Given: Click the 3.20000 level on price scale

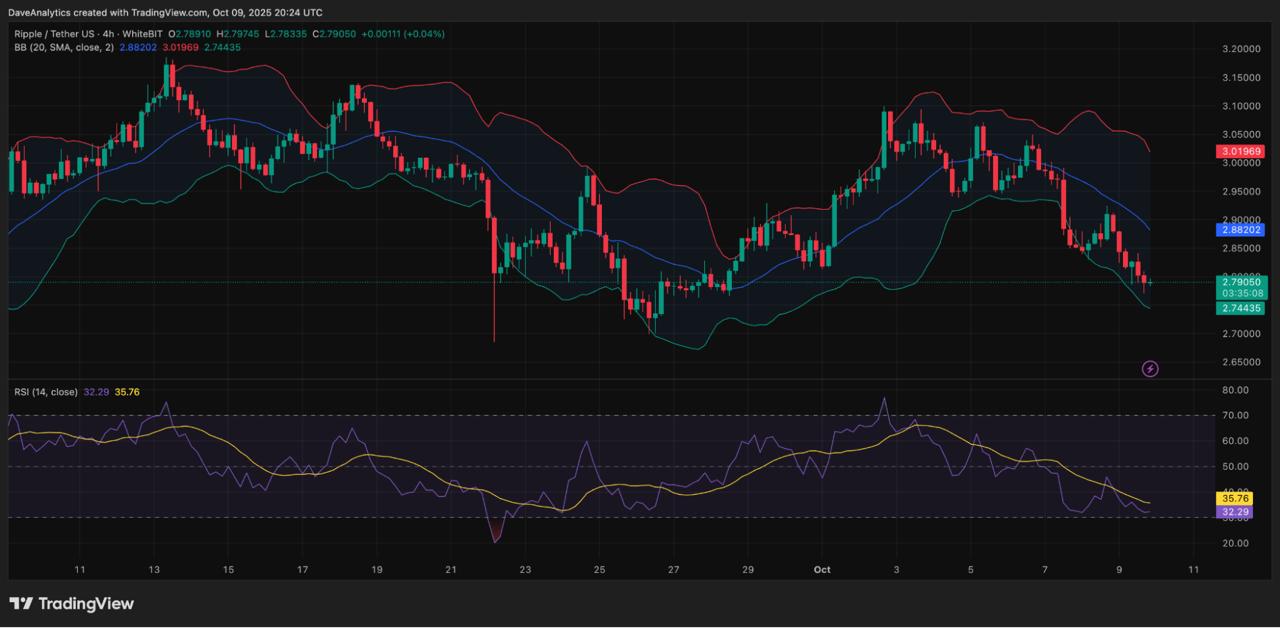Looking at the screenshot, I should point(1240,49).
